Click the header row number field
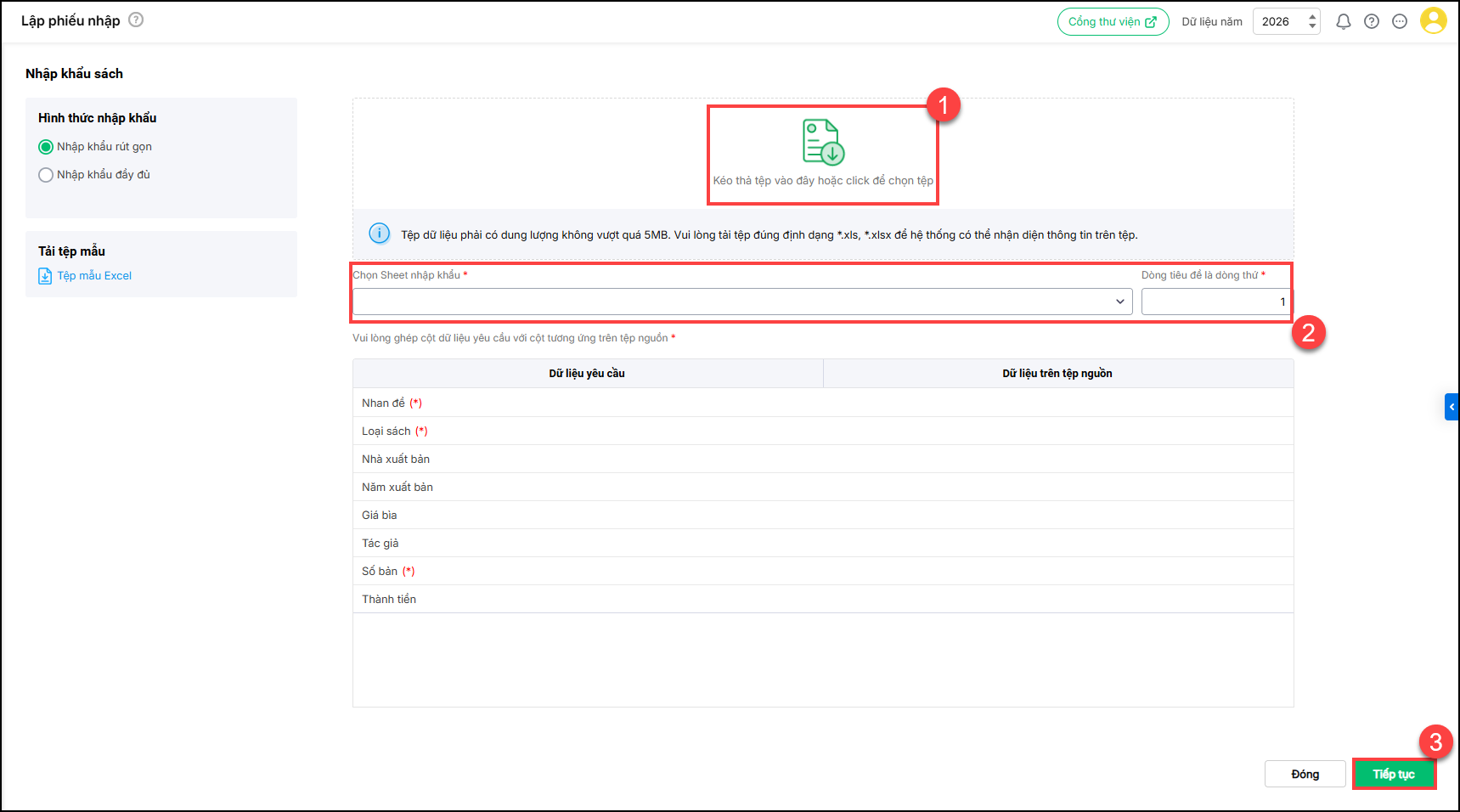This screenshot has width=1460, height=812. coord(1215,302)
